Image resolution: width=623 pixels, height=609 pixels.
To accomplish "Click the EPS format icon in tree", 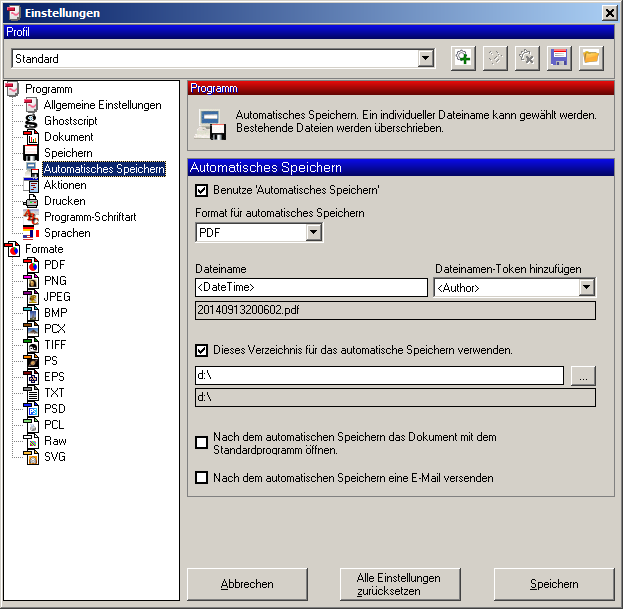I will coord(31,377).
